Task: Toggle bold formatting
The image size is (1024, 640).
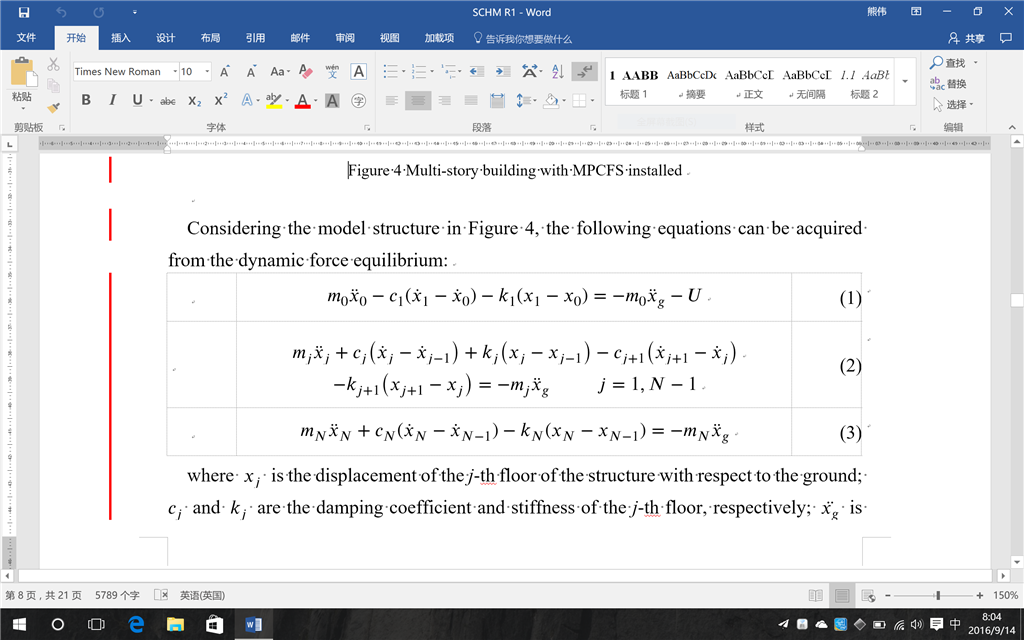Action: (x=86, y=100)
